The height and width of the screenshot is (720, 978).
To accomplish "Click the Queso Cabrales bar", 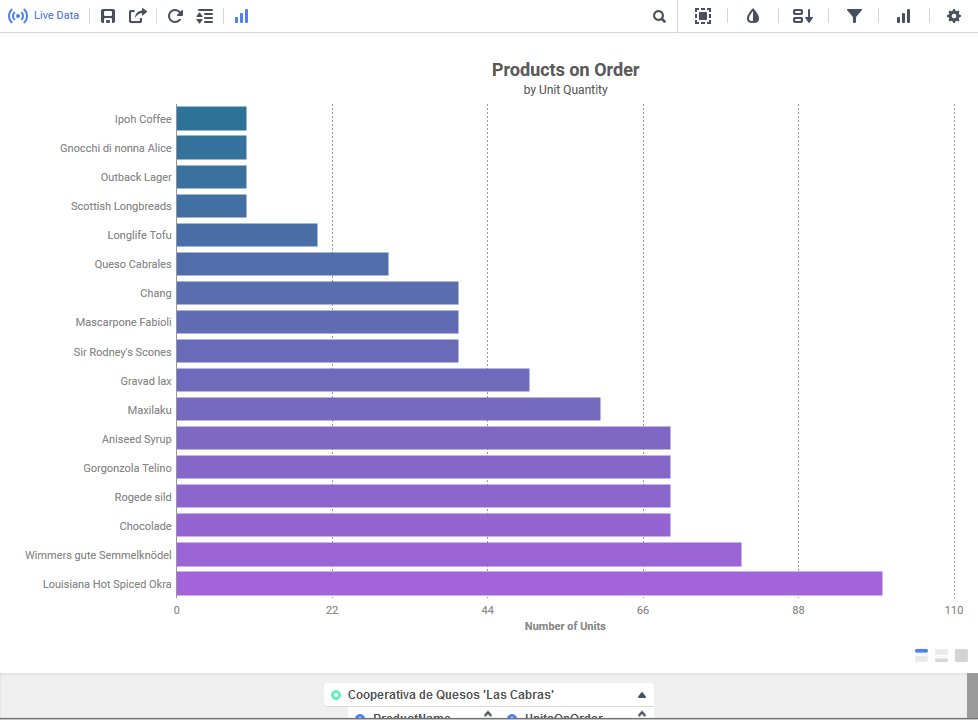I will click(282, 264).
